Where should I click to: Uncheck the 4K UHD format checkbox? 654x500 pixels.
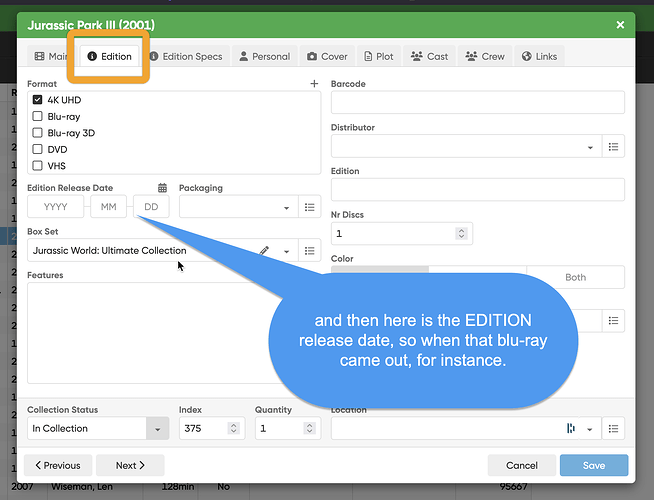pos(38,100)
